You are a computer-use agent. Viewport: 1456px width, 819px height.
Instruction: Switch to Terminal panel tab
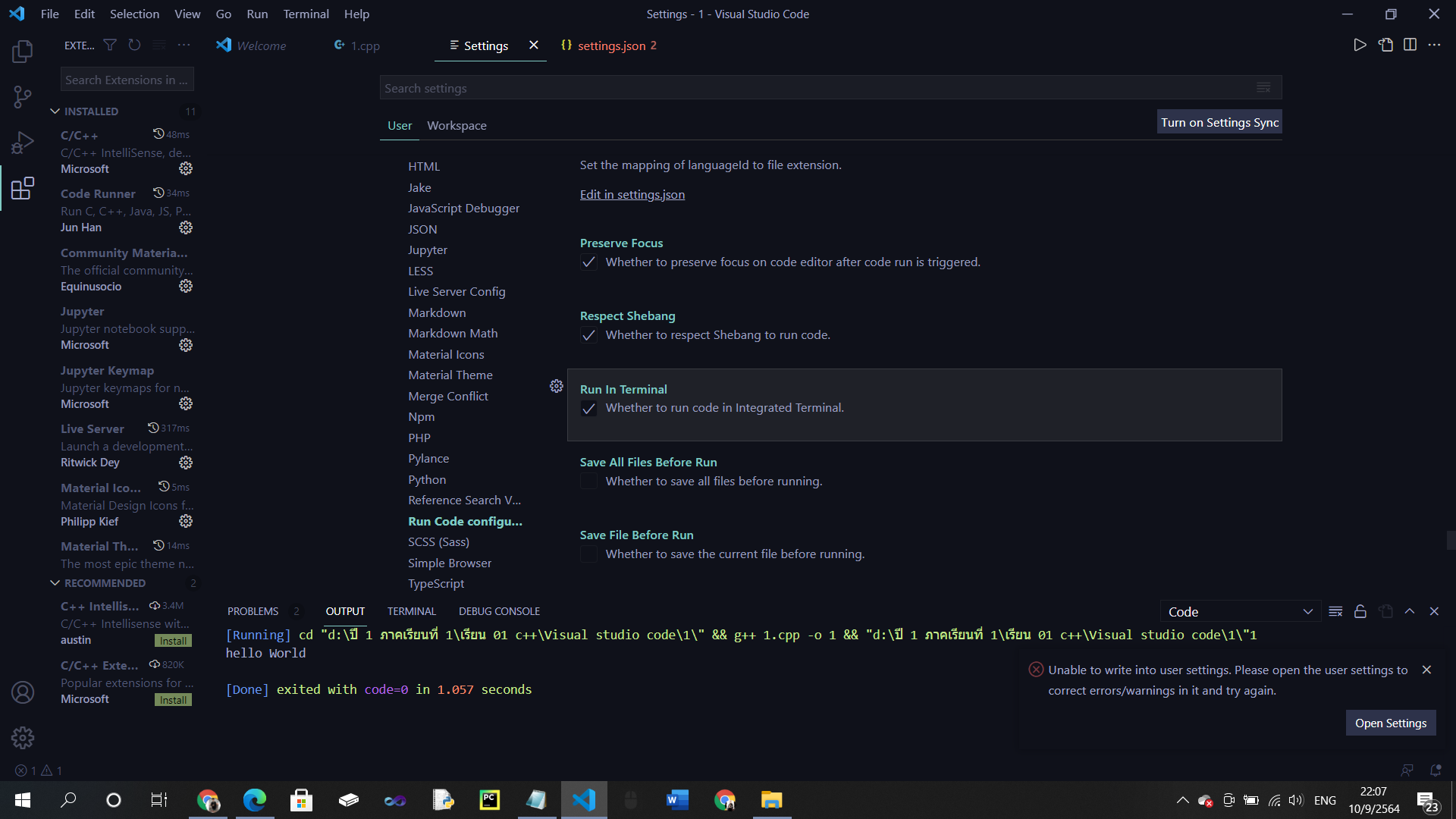[x=412, y=612]
